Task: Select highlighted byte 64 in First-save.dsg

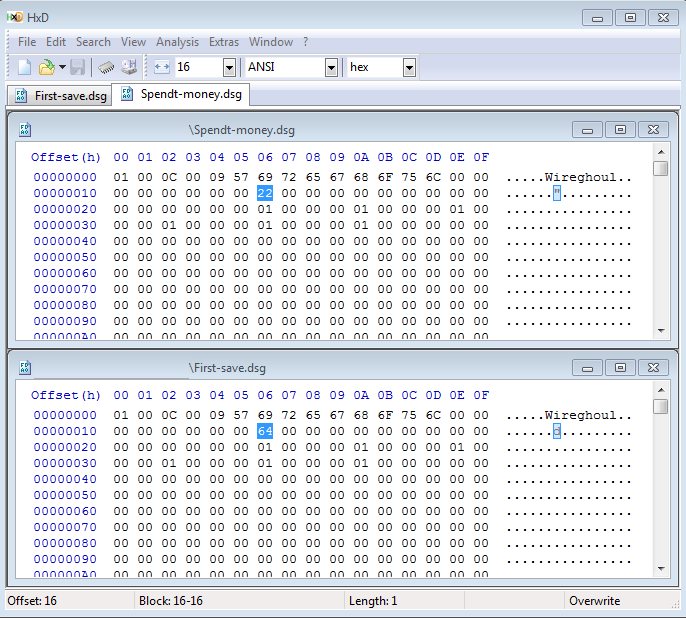Action: tap(265, 431)
